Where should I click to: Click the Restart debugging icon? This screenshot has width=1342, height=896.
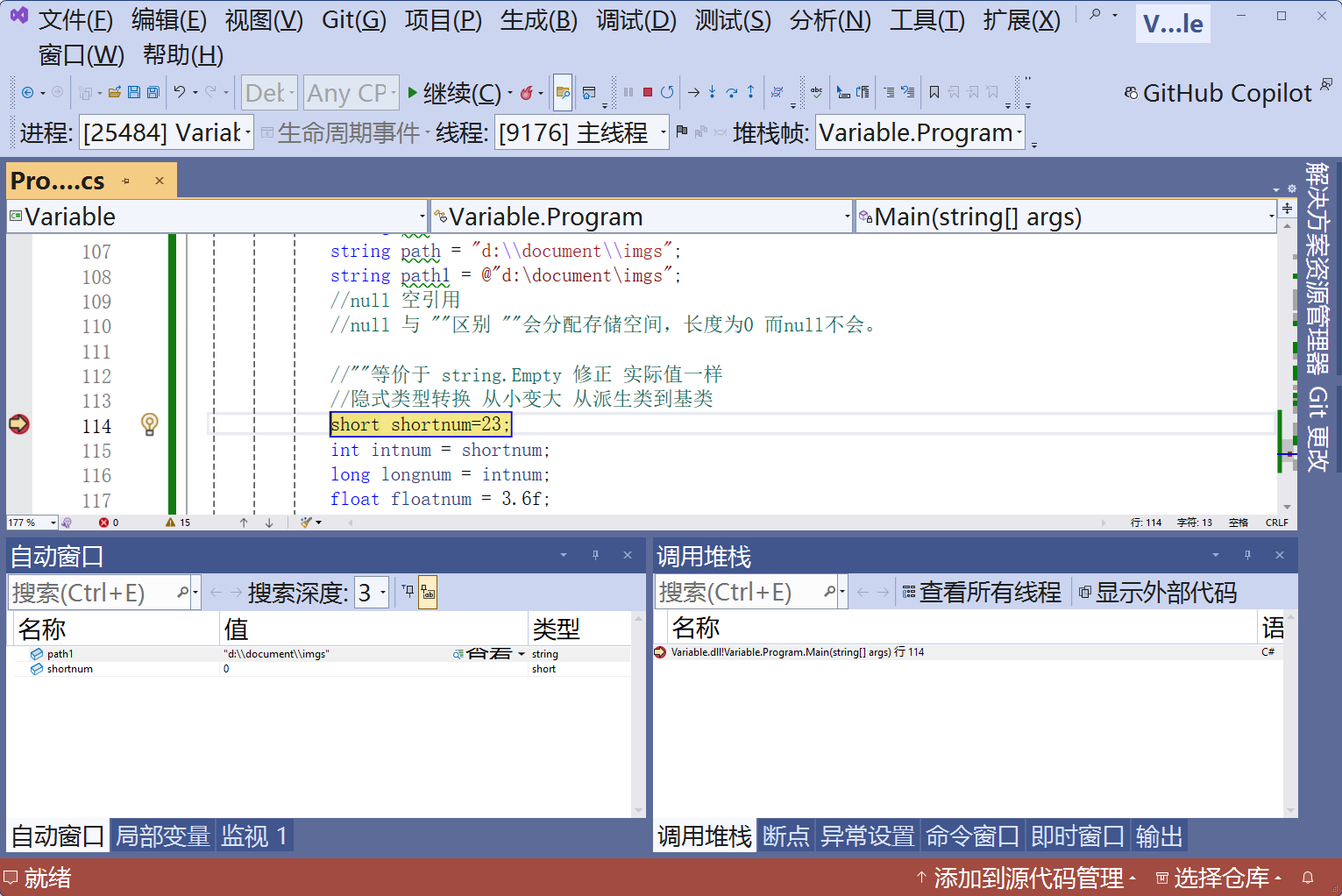coord(667,92)
